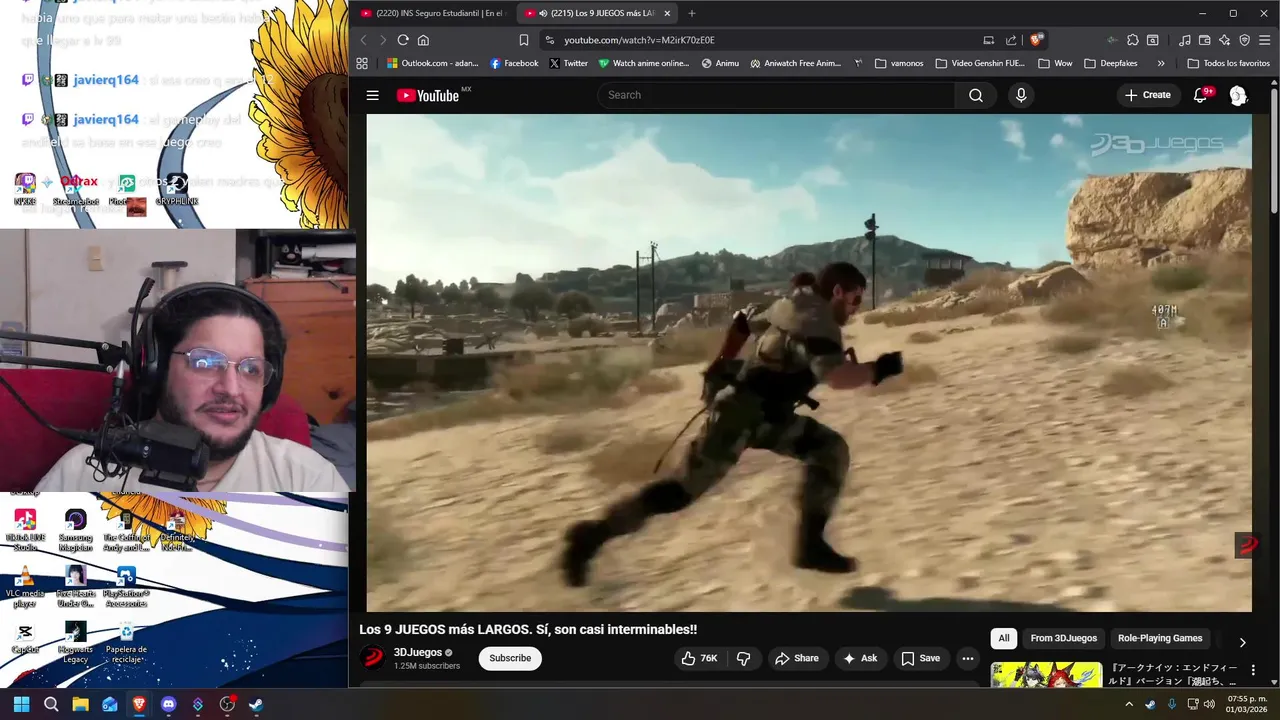
Task: Save the video to a playlist
Action: coord(921,658)
